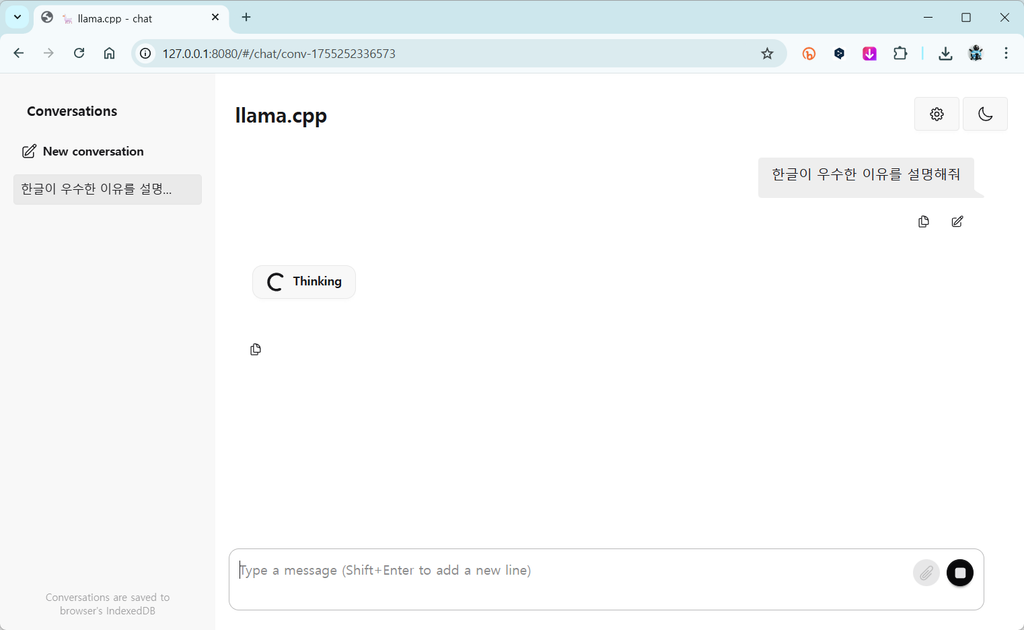The width and height of the screenshot is (1024, 630).
Task: Open the browser extensions puzzle icon
Action: pyautogui.click(x=900, y=54)
